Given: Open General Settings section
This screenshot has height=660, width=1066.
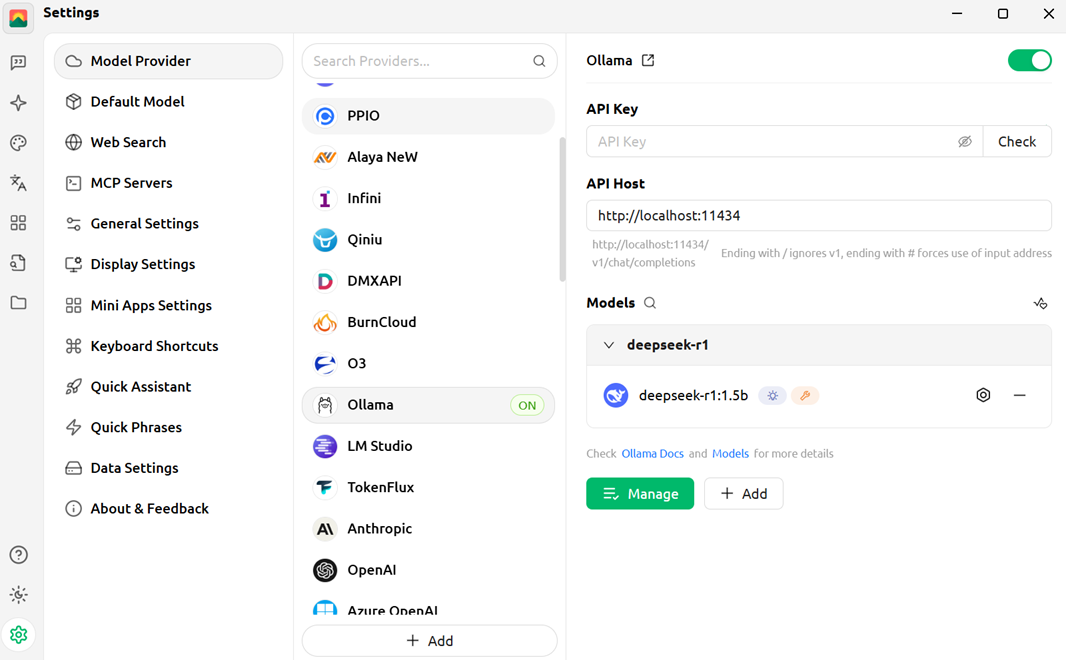Looking at the screenshot, I should tap(169, 224).
